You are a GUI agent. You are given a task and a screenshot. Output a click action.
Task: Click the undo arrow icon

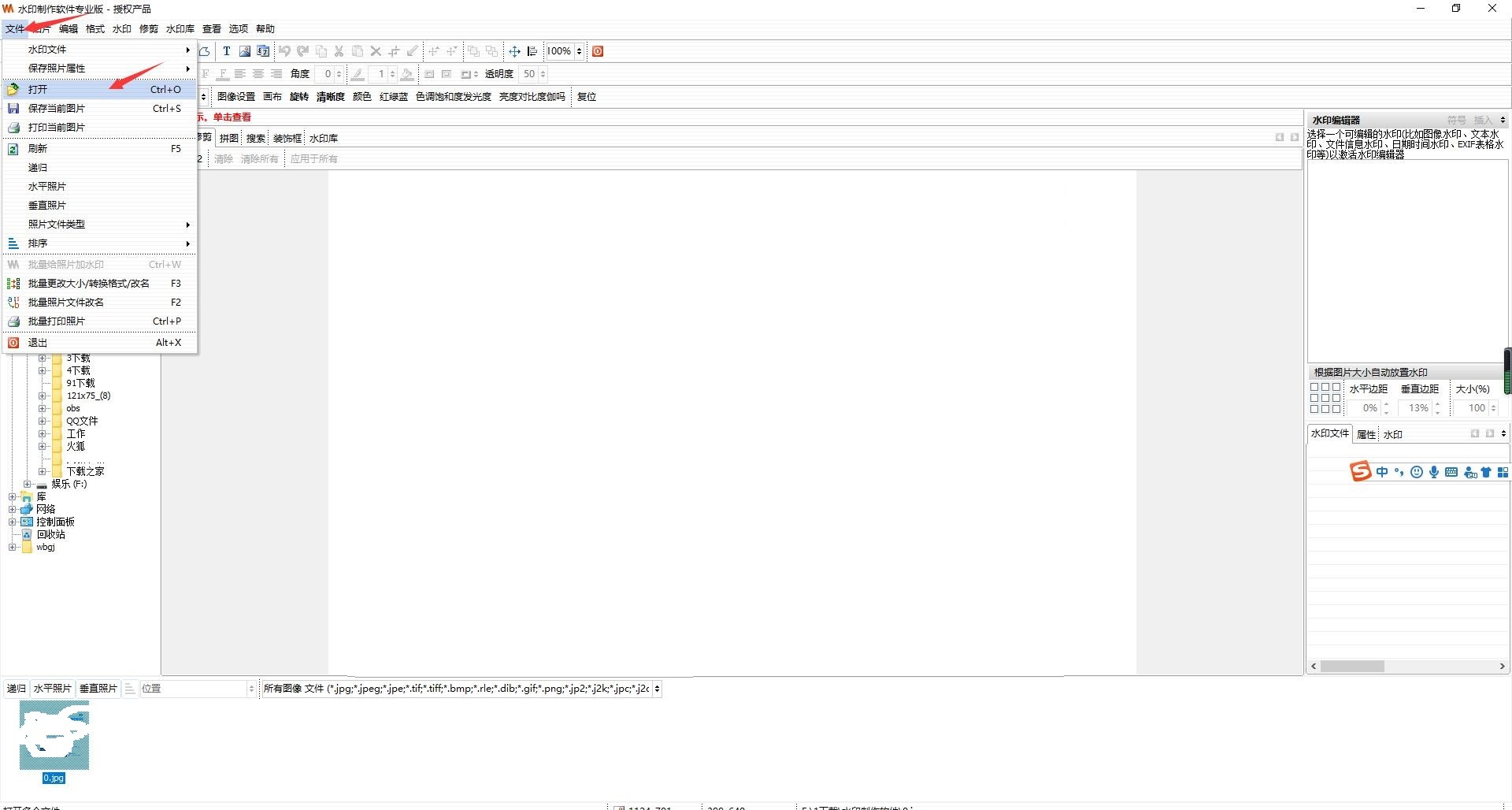pyautogui.click(x=284, y=51)
